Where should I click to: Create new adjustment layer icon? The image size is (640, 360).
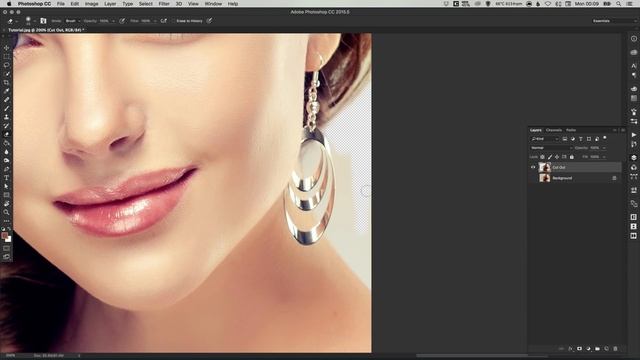pyautogui.click(x=589, y=349)
